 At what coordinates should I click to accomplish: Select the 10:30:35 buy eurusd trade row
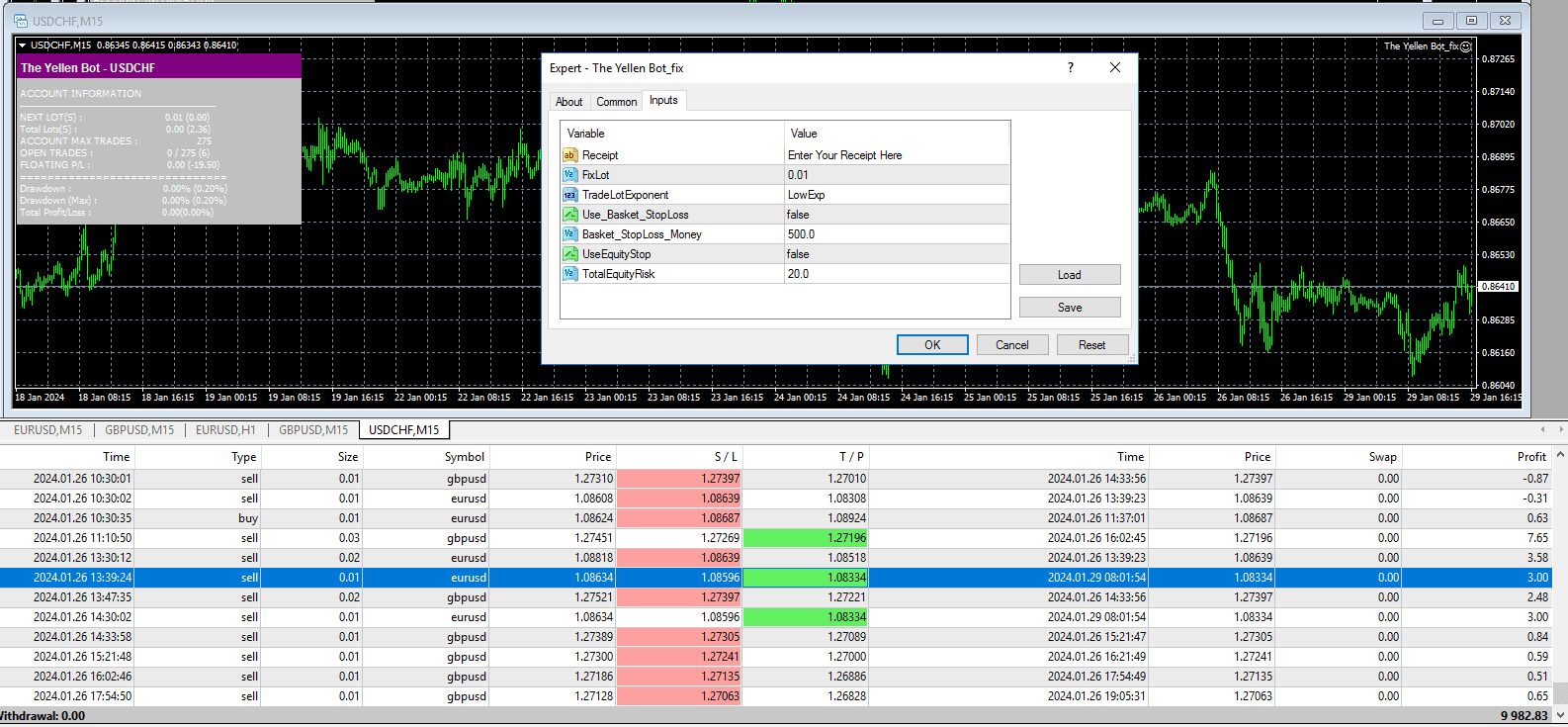776,518
